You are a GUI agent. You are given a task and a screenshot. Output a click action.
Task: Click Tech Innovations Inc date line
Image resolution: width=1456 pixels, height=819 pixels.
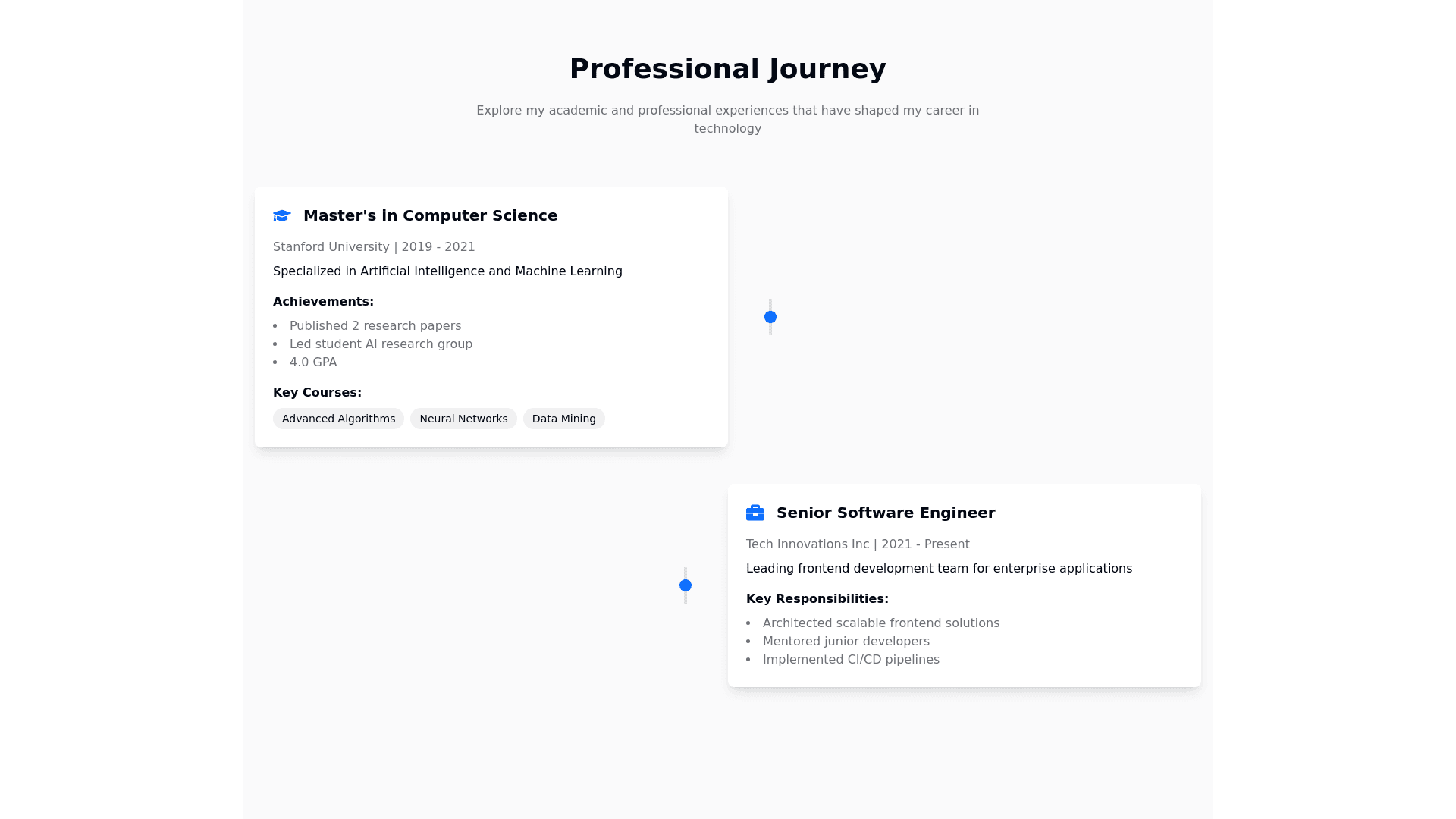(857, 544)
